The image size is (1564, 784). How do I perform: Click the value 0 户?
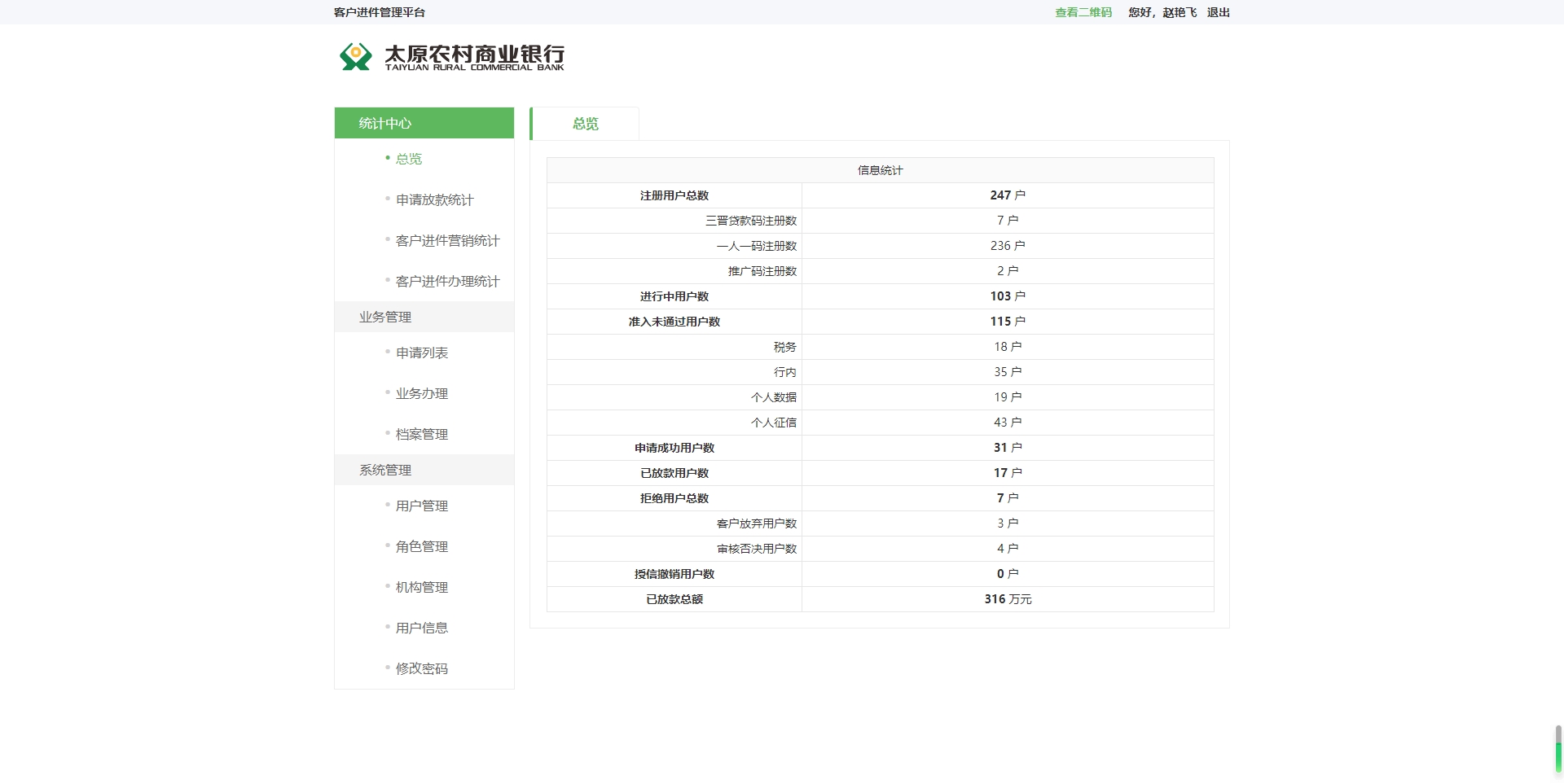point(1008,574)
